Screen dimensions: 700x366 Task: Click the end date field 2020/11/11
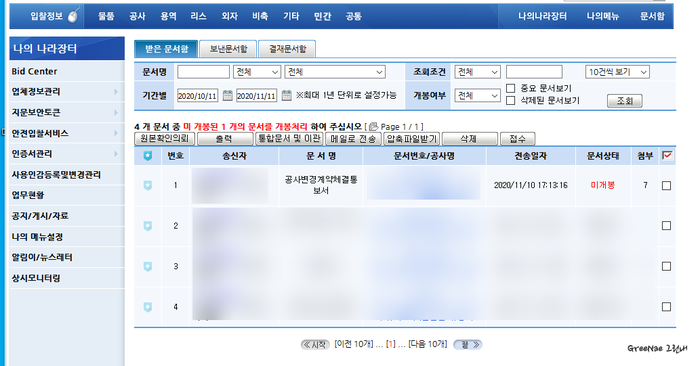coord(257,96)
